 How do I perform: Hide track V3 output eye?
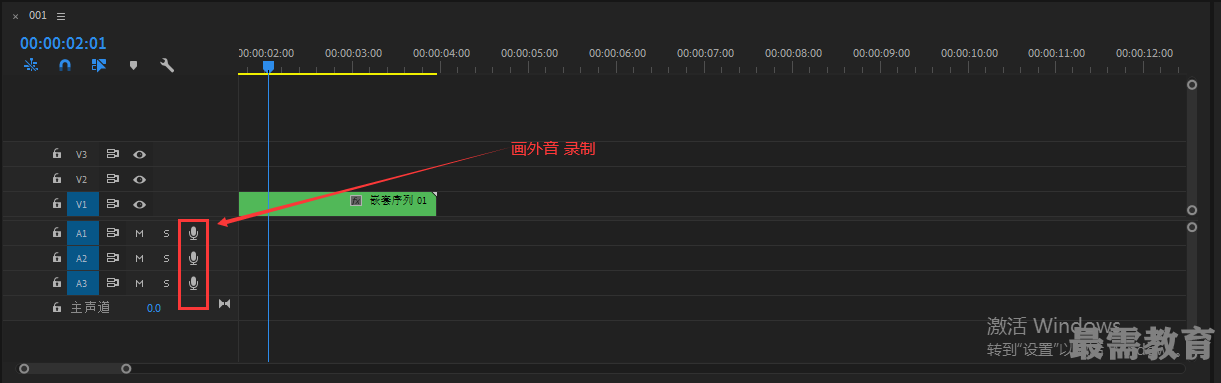coord(140,154)
